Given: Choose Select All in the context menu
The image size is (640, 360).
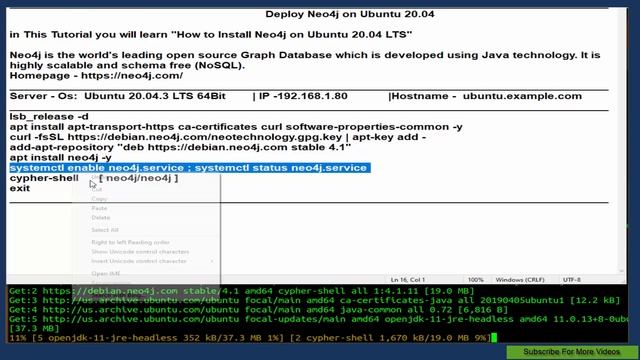Looking at the screenshot, I should (x=105, y=230).
